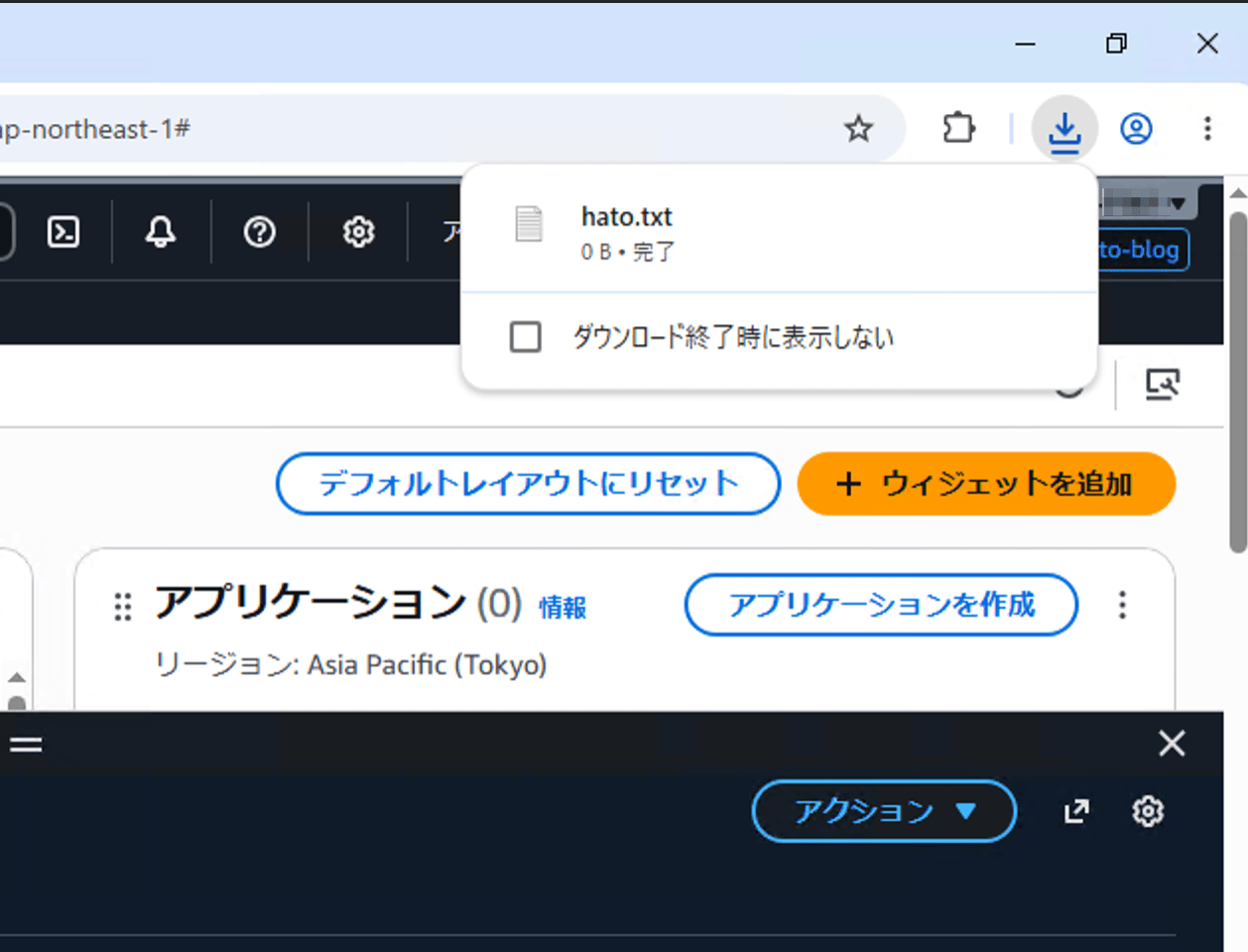1248x952 pixels.
Task: Open the アプリケーション widget three-dot menu
Action: coord(1122,605)
